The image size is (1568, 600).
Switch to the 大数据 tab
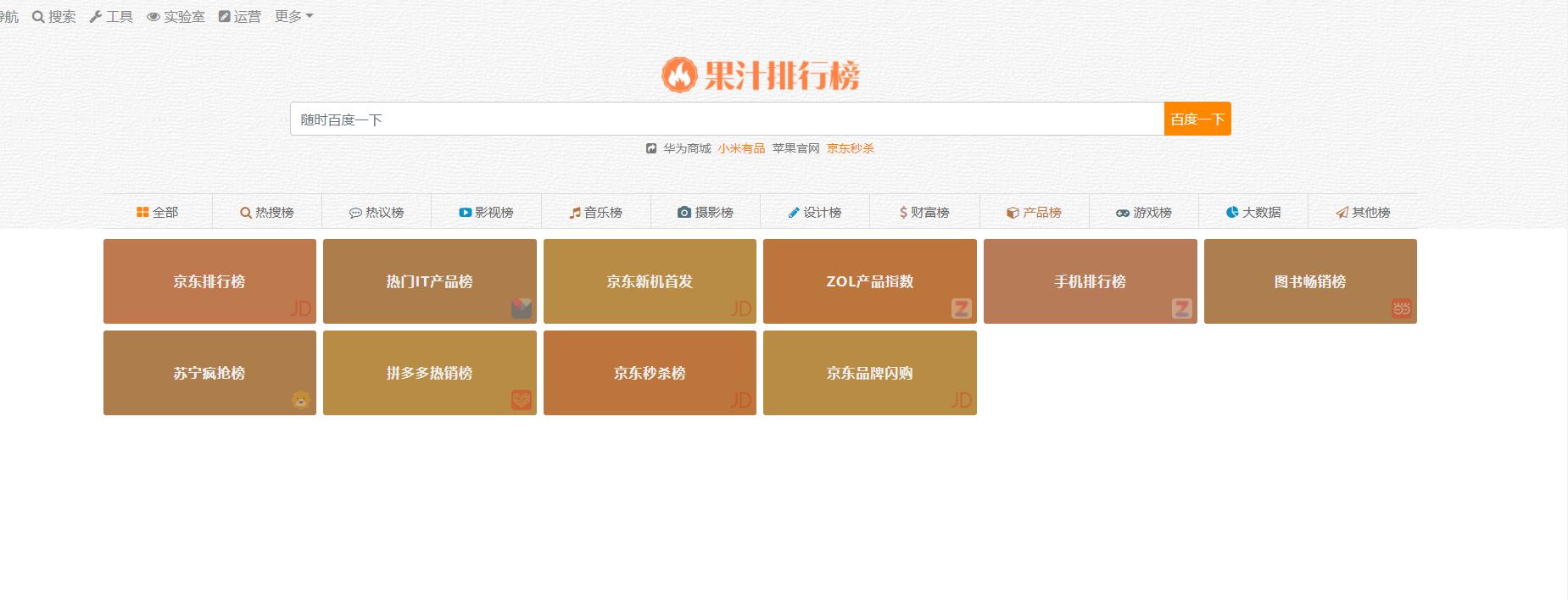point(1253,212)
